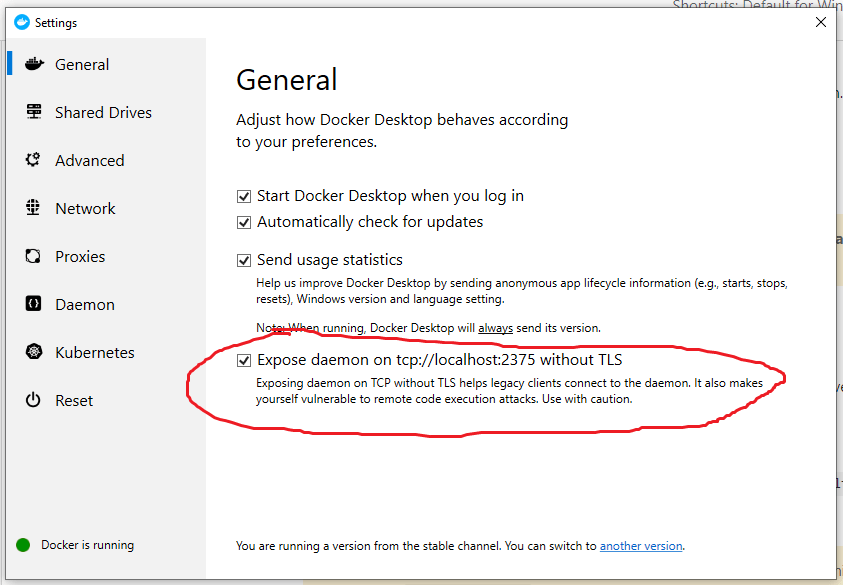Viewport: 843px width, 585px height.
Task: Click the Kubernetes wheel icon
Action: [34, 352]
